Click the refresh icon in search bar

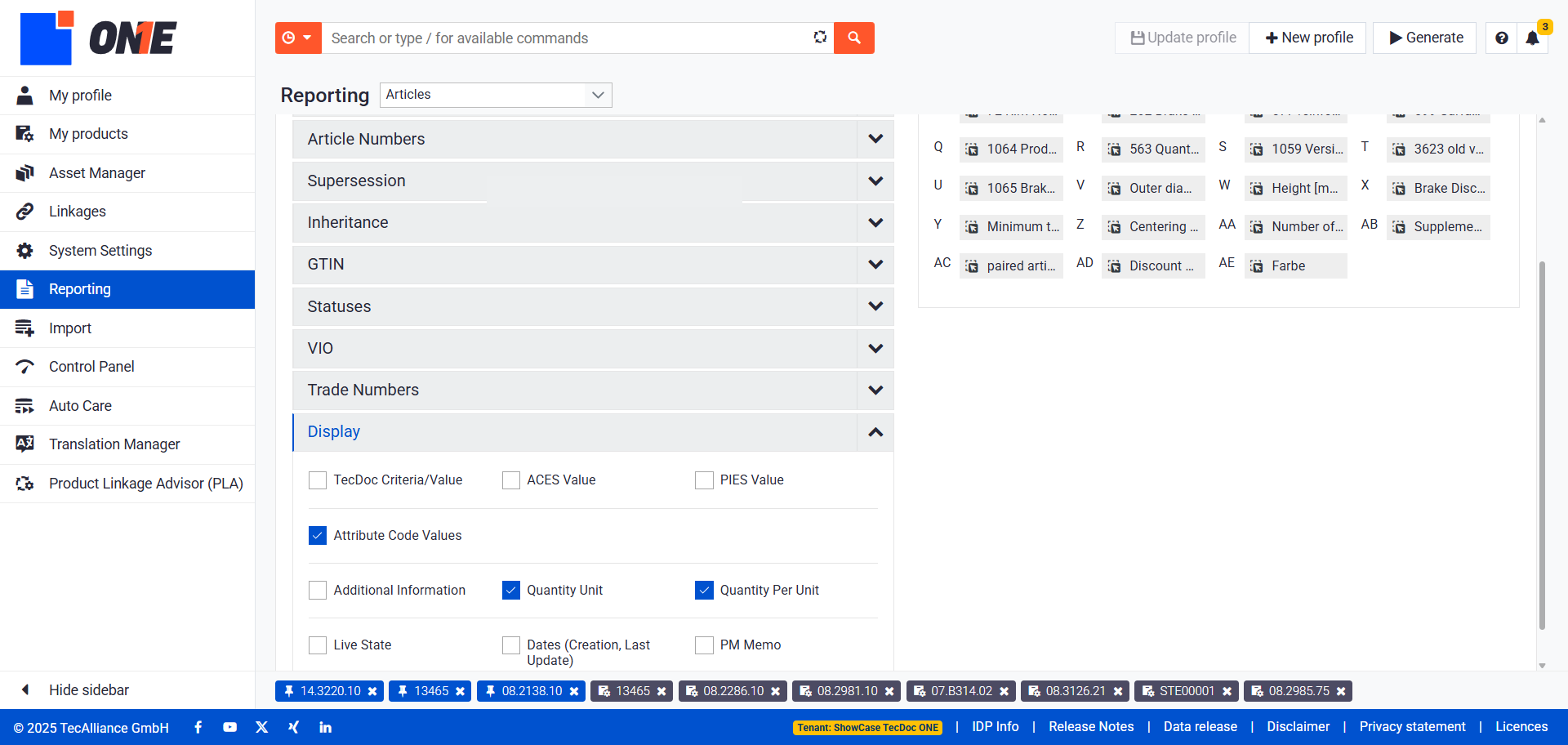tap(820, 38)
